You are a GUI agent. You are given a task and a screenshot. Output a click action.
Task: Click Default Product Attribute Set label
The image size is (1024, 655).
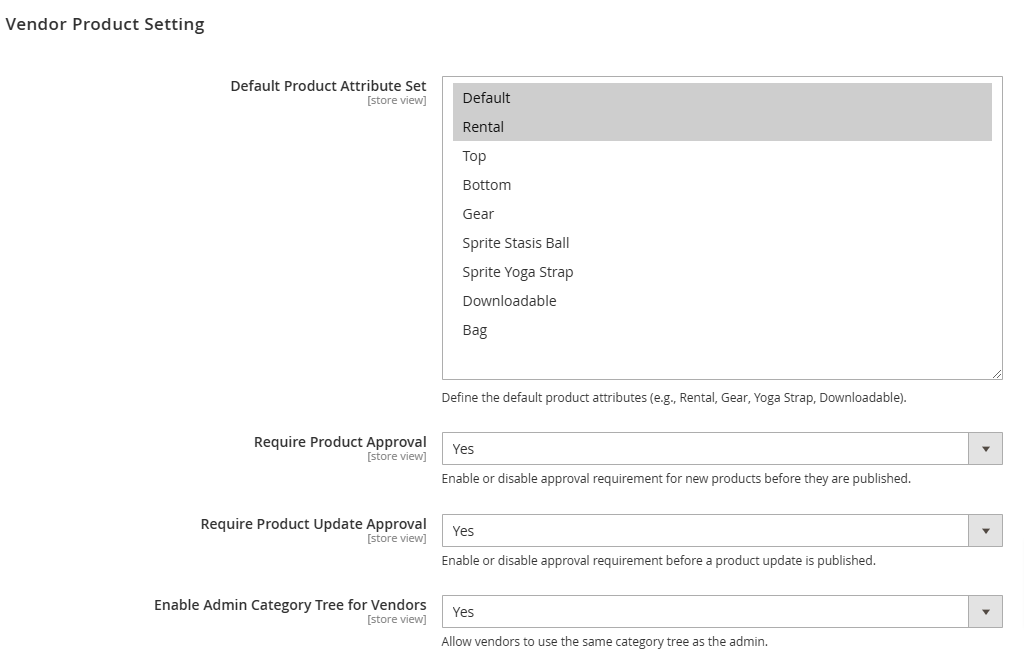[328, 86]
